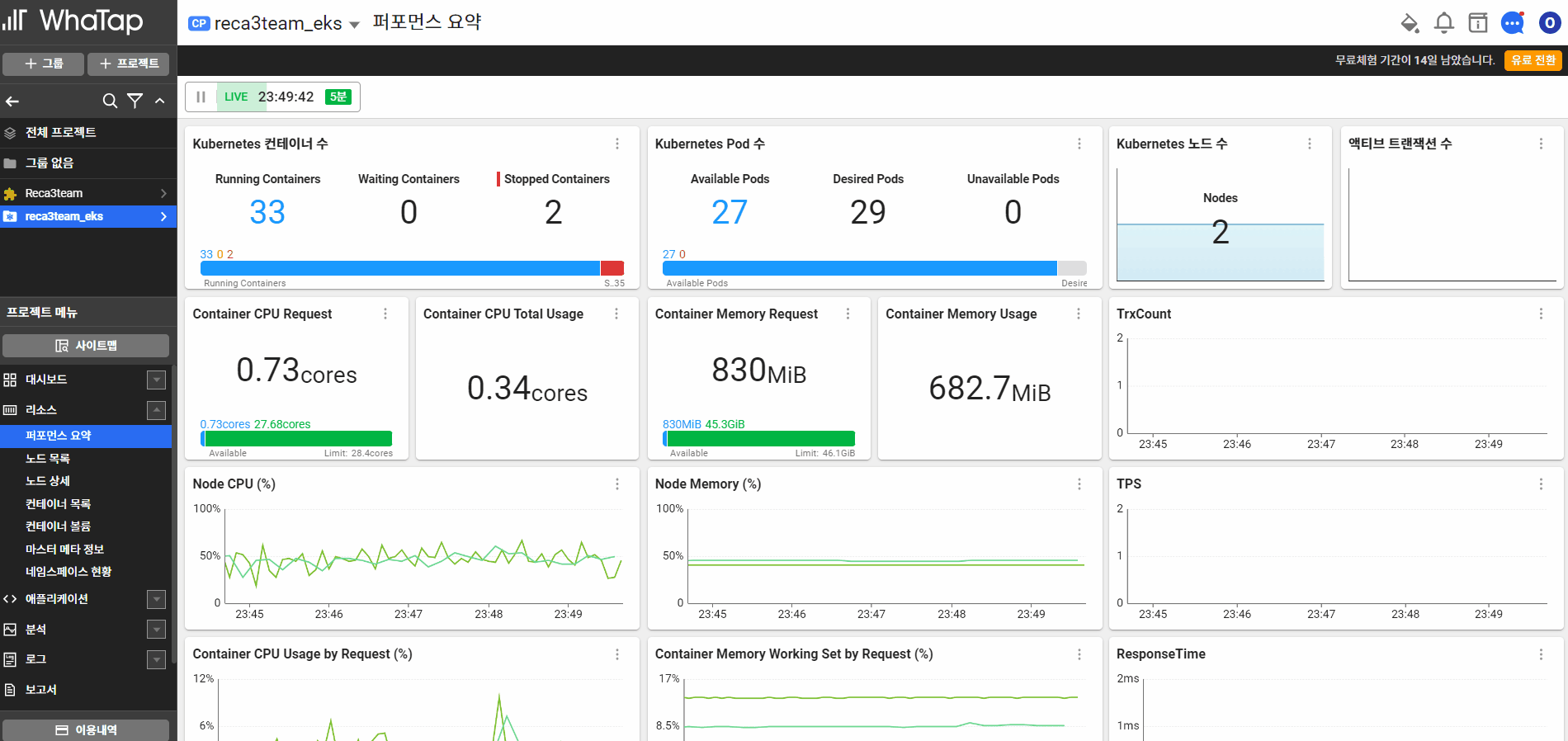This screenshot has height=741, width=1568.
Task: Open Kubernetes 노드 수 widget options menu
Action: 1310,144
